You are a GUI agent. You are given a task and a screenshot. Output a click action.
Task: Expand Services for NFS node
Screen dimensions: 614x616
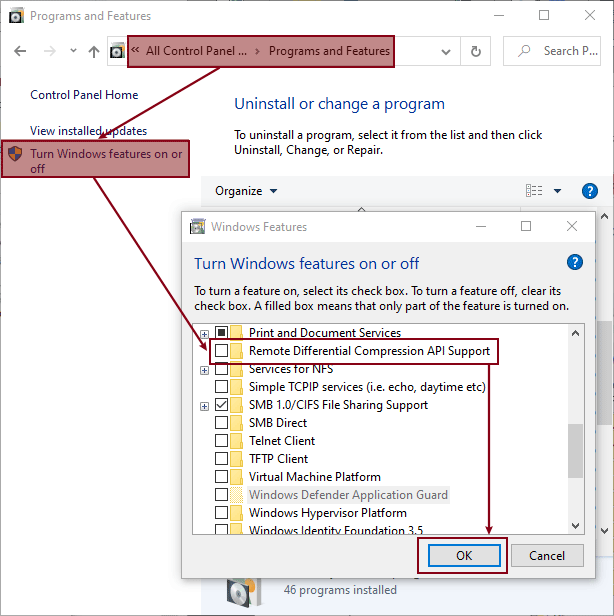[x=204, y=370]
